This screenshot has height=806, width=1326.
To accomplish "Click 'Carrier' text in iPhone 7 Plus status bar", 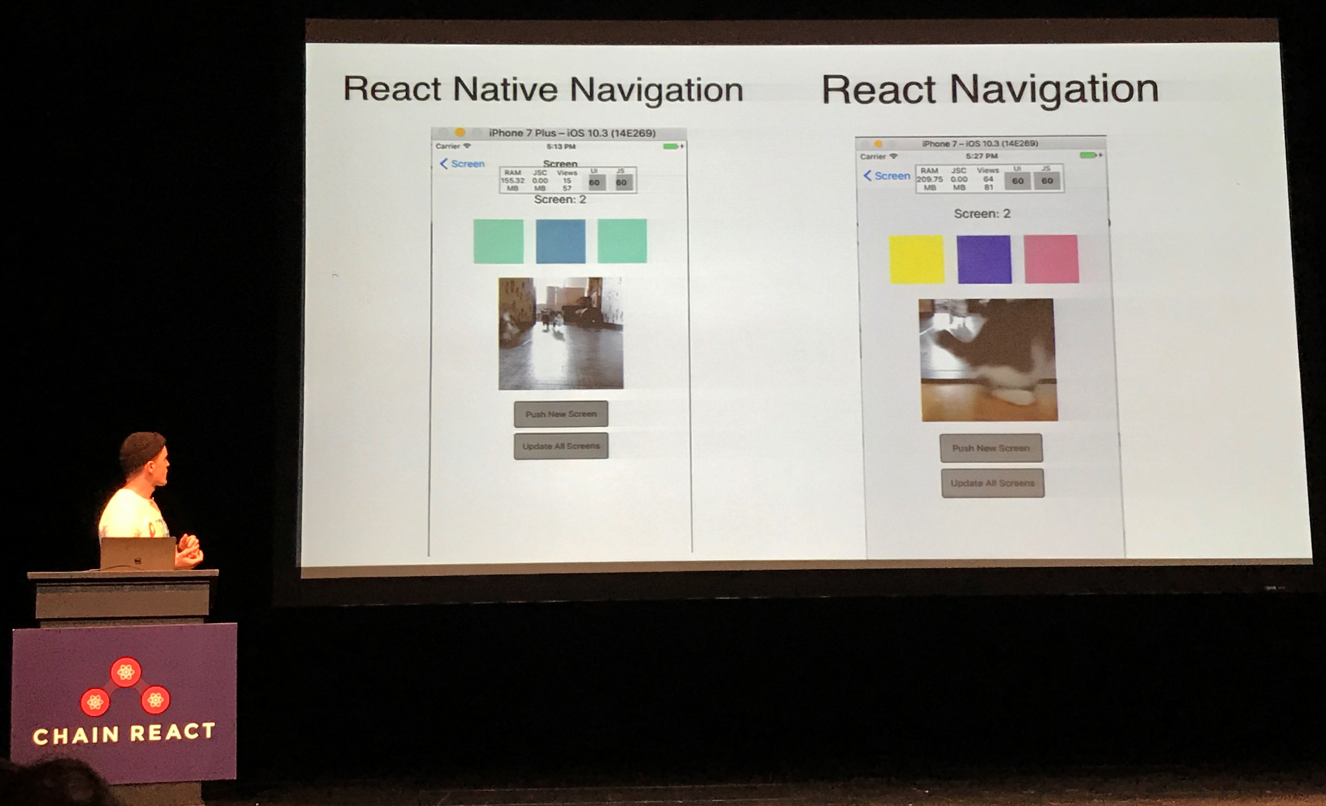I will click(x=447, y=146).
